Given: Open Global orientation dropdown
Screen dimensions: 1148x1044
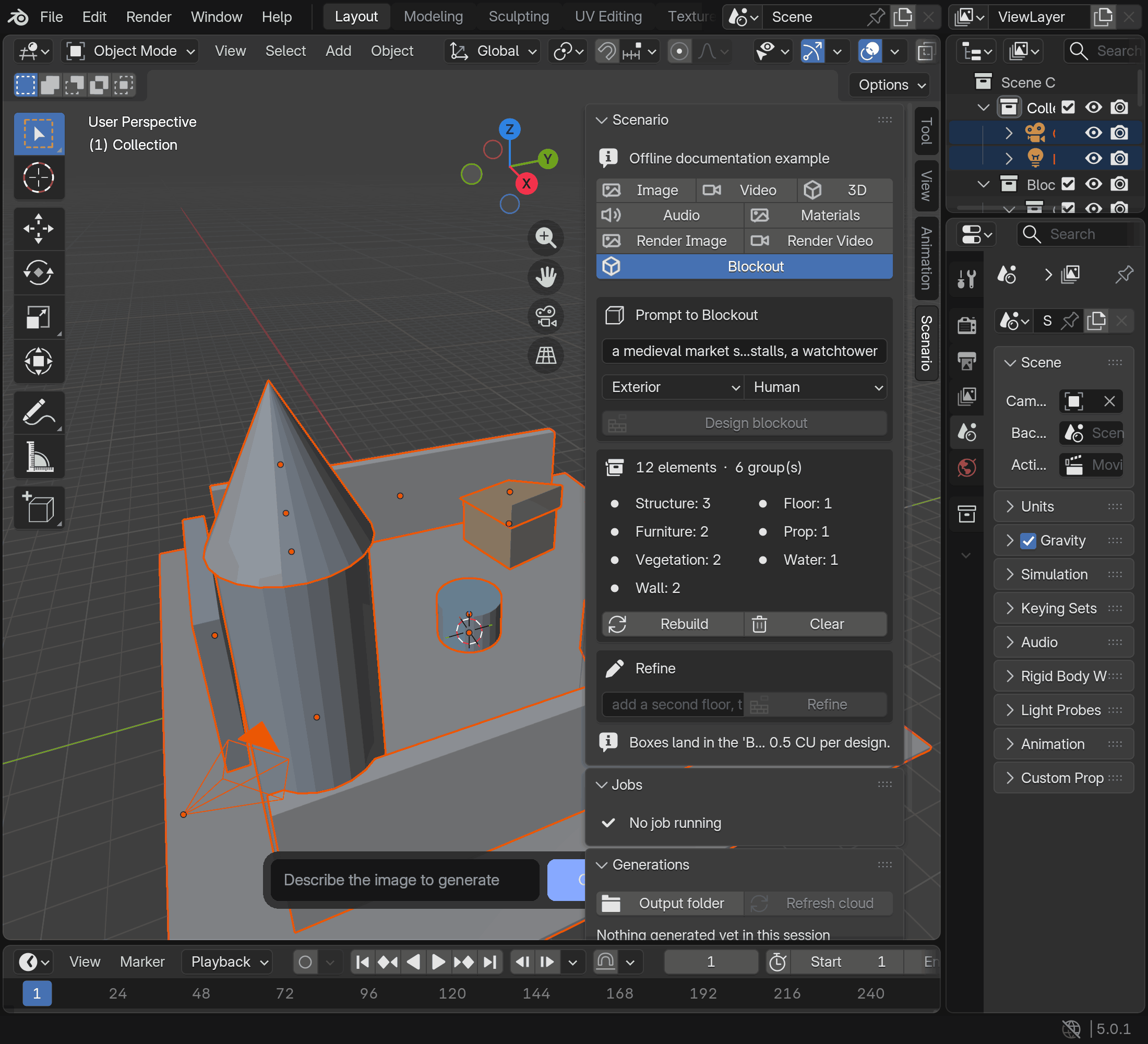Looking at the screenshot, I should tap(493, 51).
